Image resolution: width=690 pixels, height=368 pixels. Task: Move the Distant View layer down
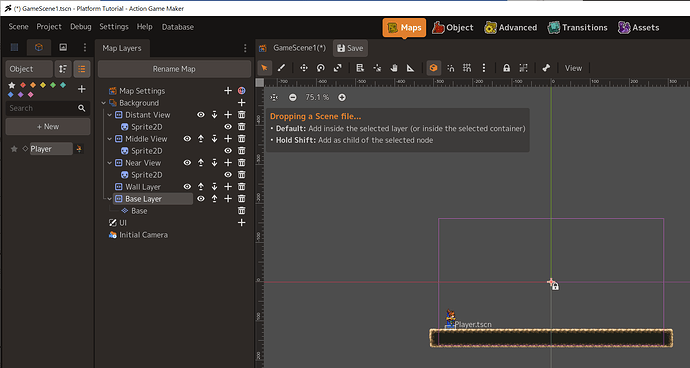coord(214,114)
